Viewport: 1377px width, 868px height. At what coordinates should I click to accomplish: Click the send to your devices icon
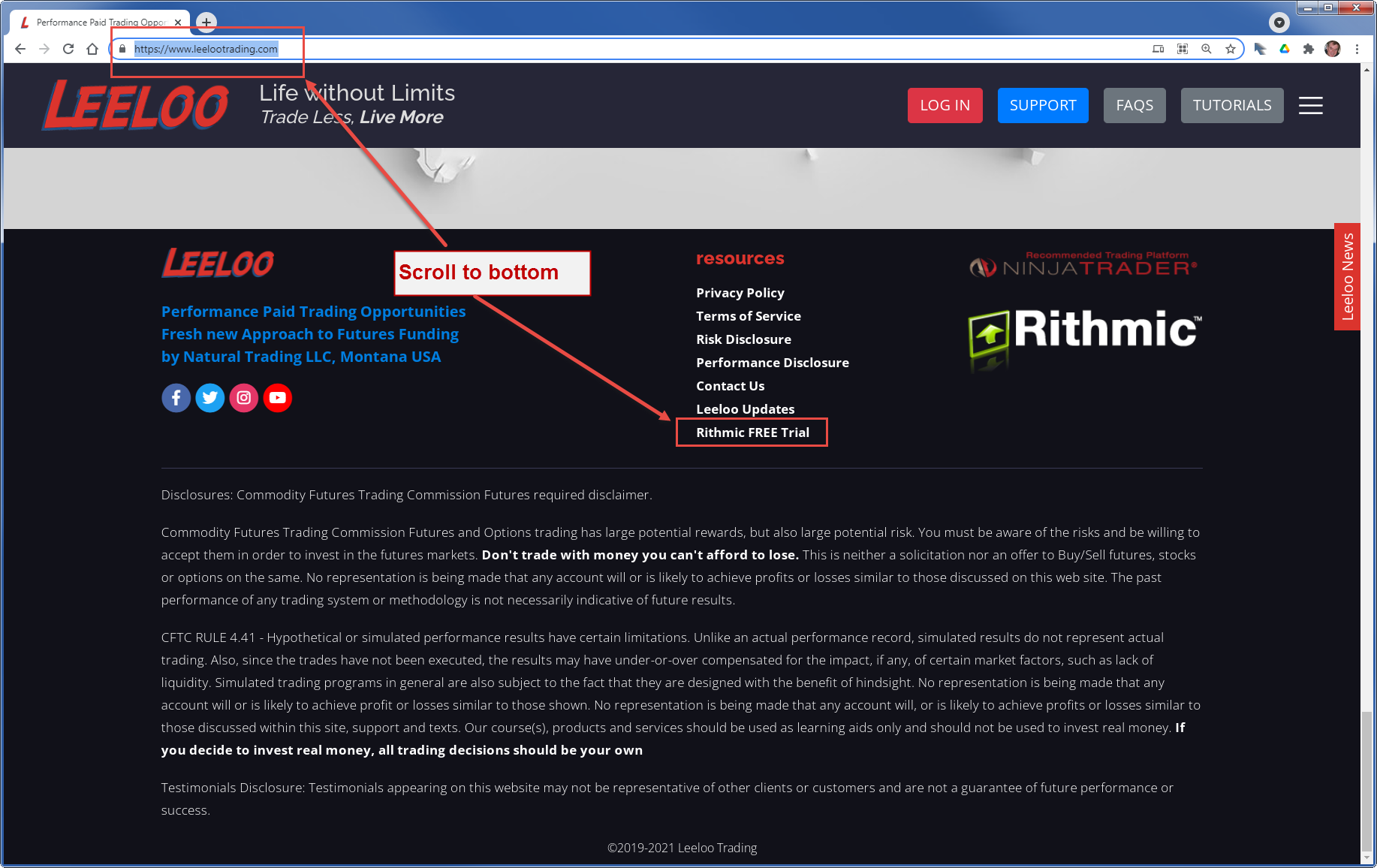1159,49
